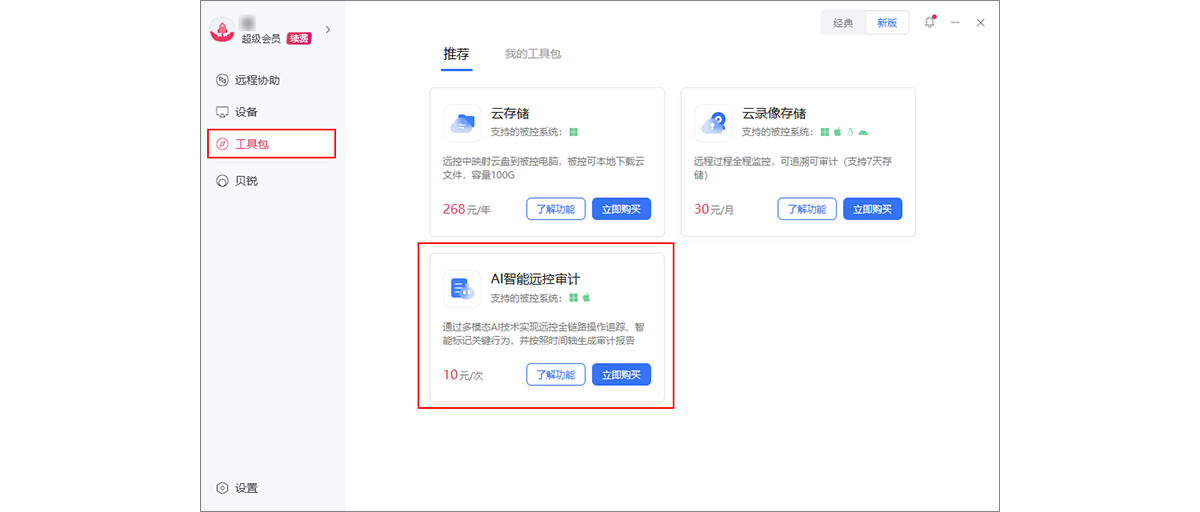Image resolution: width=1200 pixels, height=512 pixels.
Task: Click the Android icon on 云录像存储 card
Action: pyautogui.click(x=863, y=132)
